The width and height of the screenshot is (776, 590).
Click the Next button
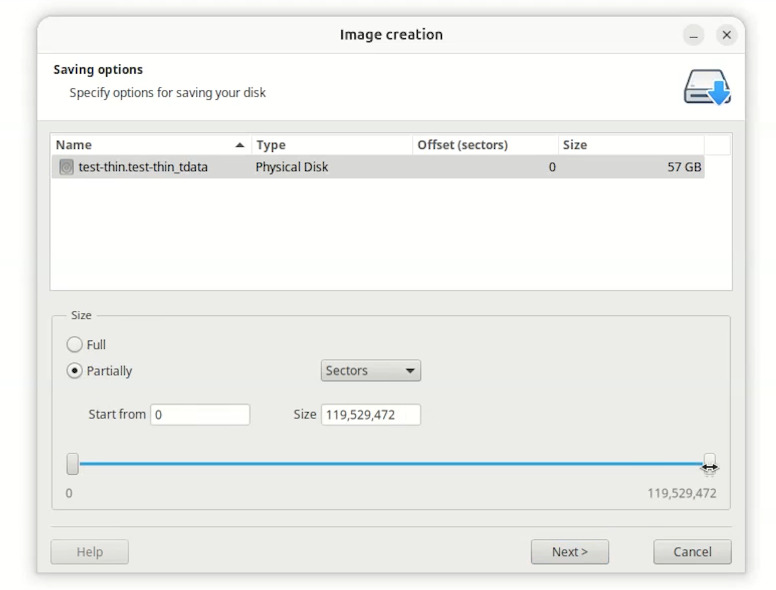click(570, 552)
